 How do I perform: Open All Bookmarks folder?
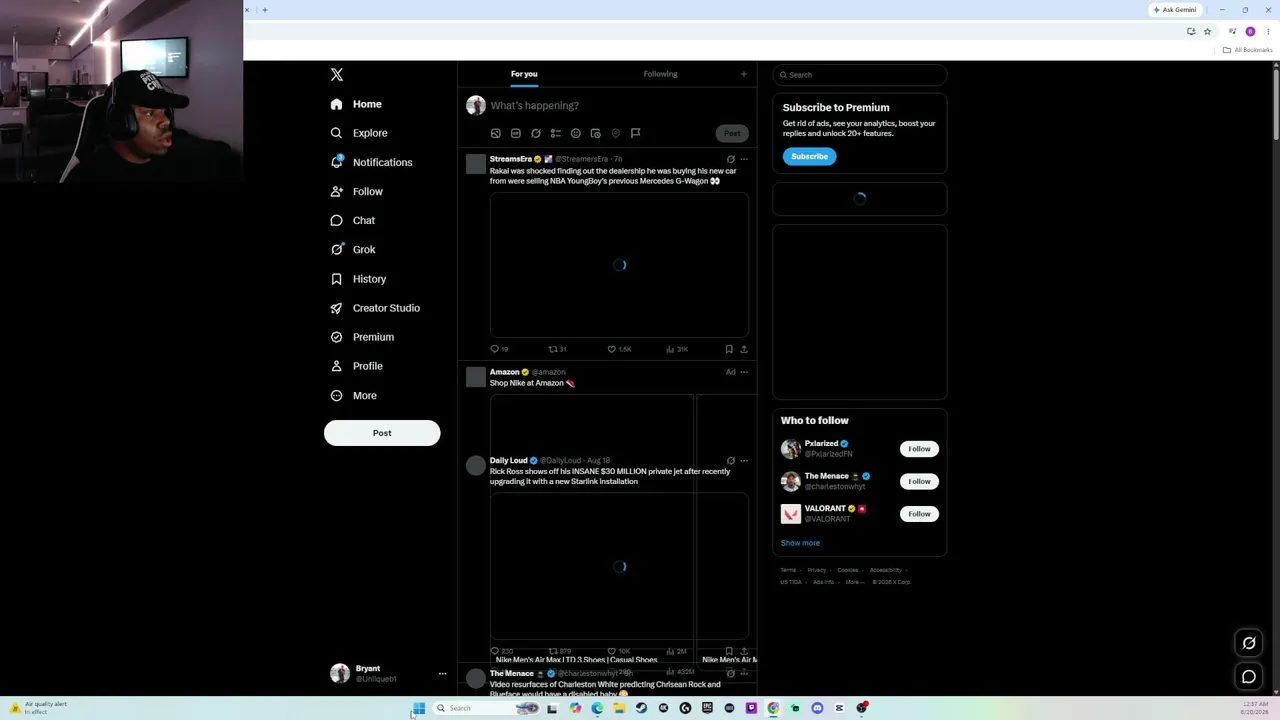click(x=1247, y=50)
